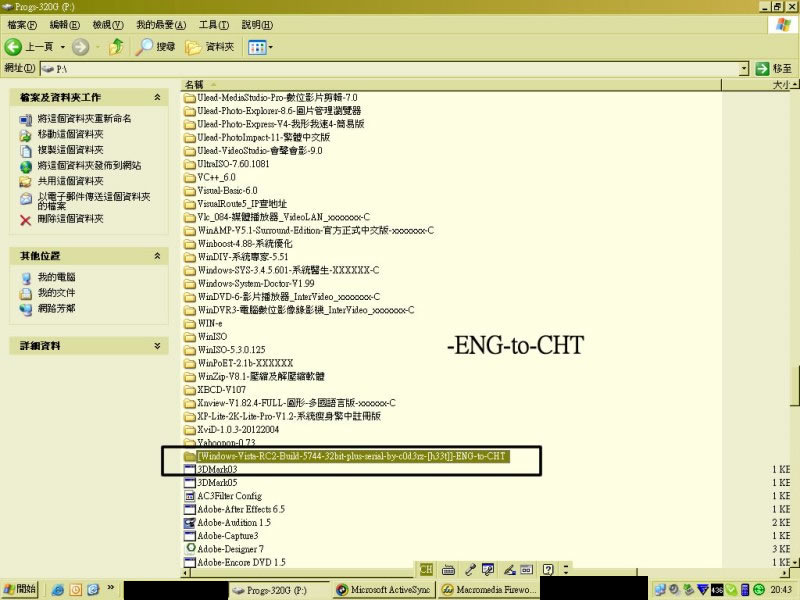Select the WIN-e folder icon
800x600 pixels.
click(x=190, y=323)
